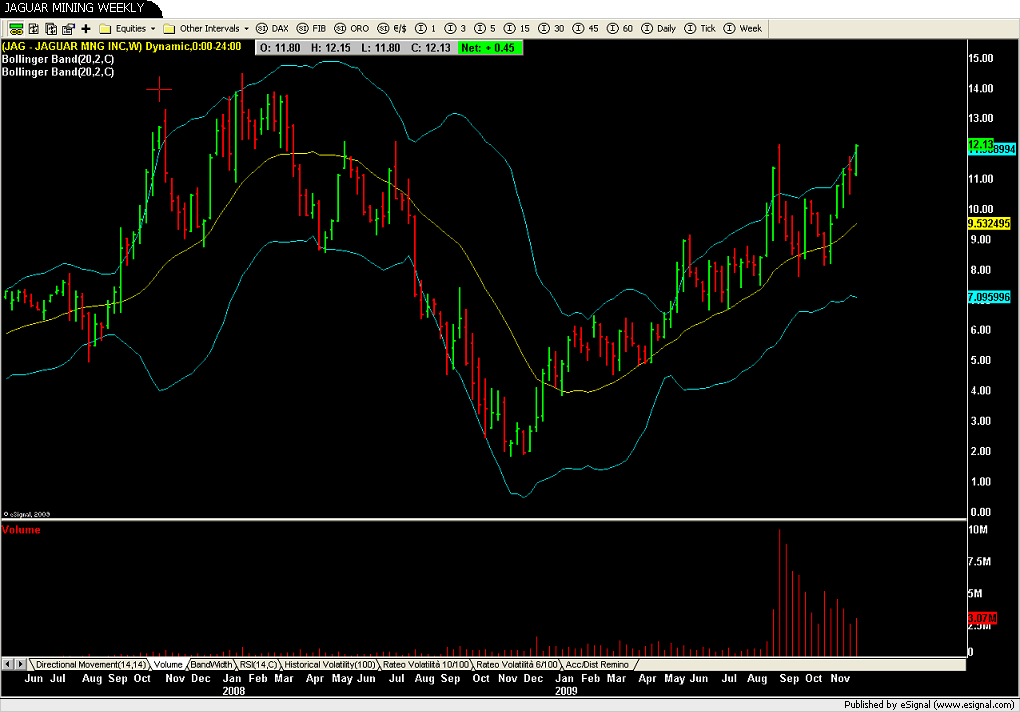
Task: Switch chart to Week interval
Action: [742, 28]
